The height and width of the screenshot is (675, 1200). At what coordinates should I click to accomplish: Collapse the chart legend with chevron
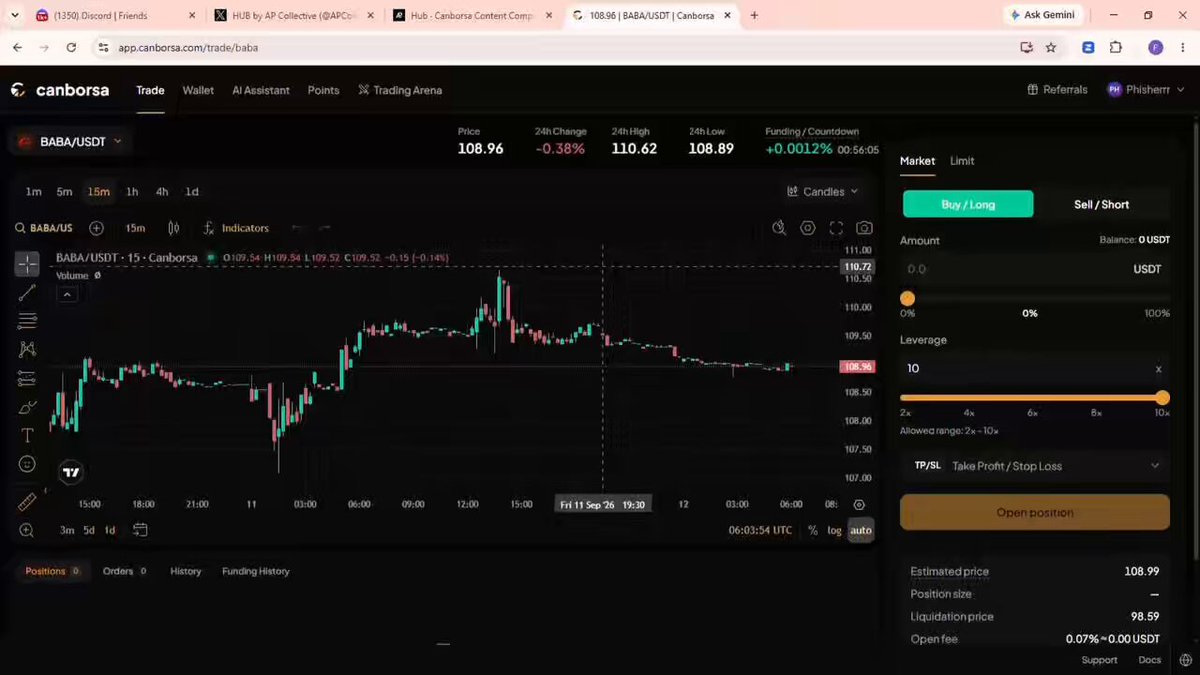67,294
